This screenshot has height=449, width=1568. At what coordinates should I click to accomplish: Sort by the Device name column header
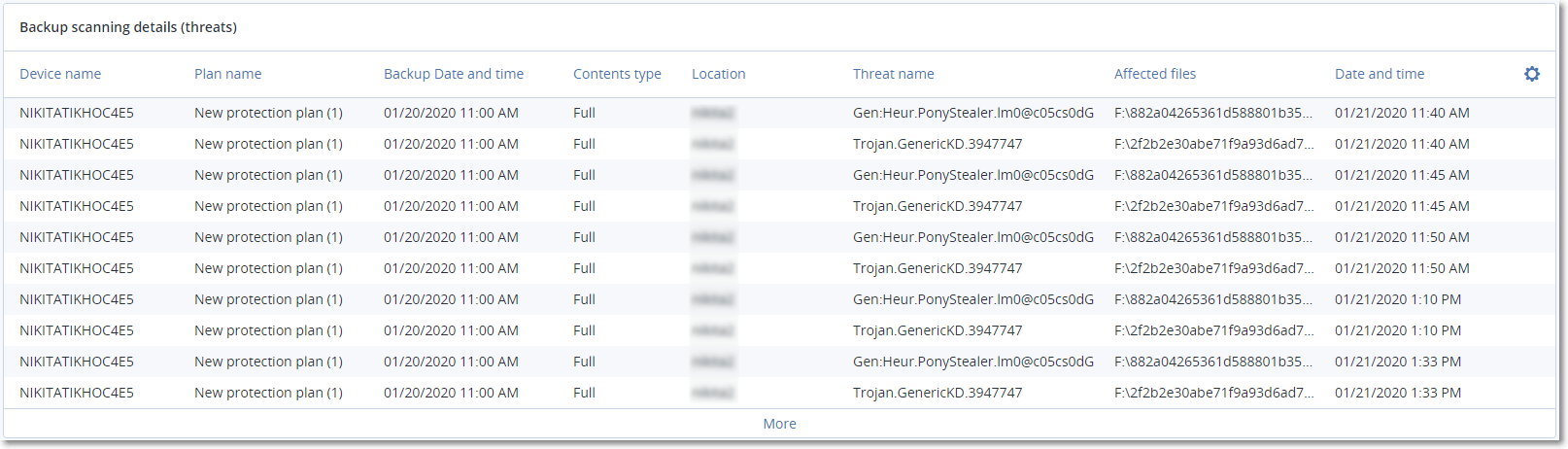click(60, 74)
